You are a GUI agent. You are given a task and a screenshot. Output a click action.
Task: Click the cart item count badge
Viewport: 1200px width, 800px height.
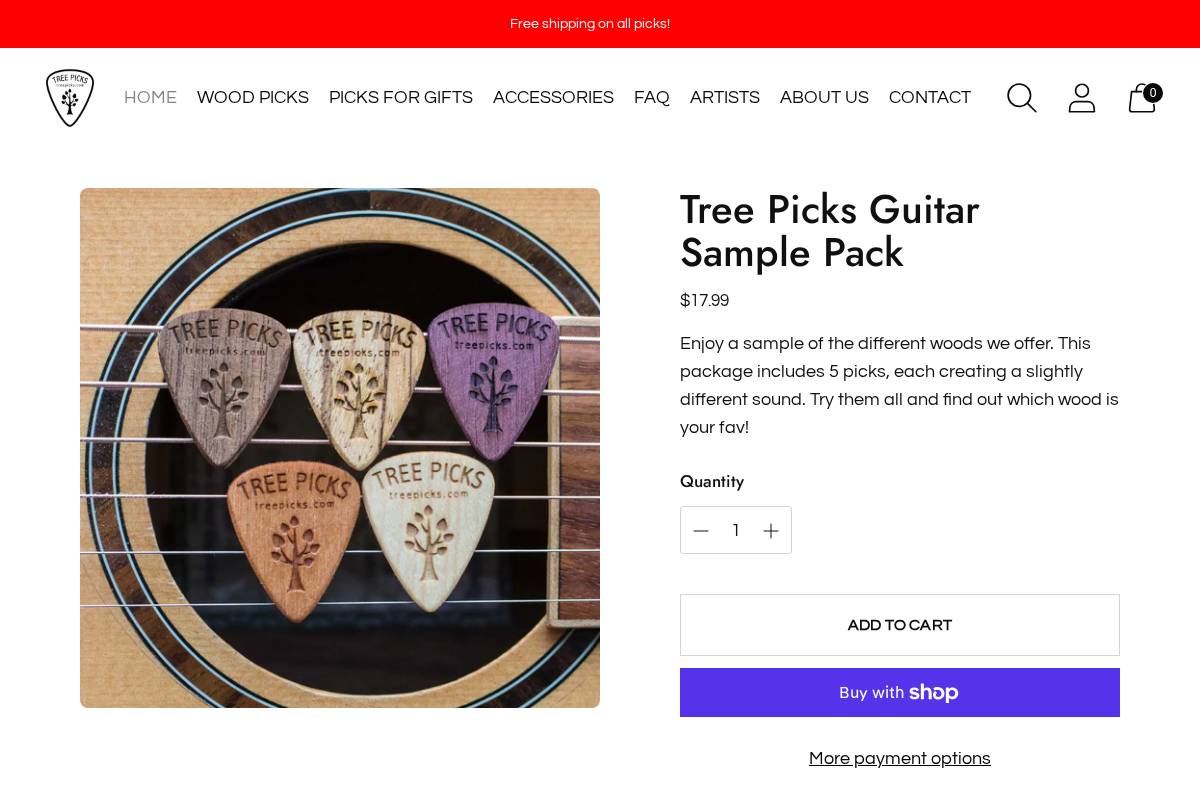(1153, 92)
